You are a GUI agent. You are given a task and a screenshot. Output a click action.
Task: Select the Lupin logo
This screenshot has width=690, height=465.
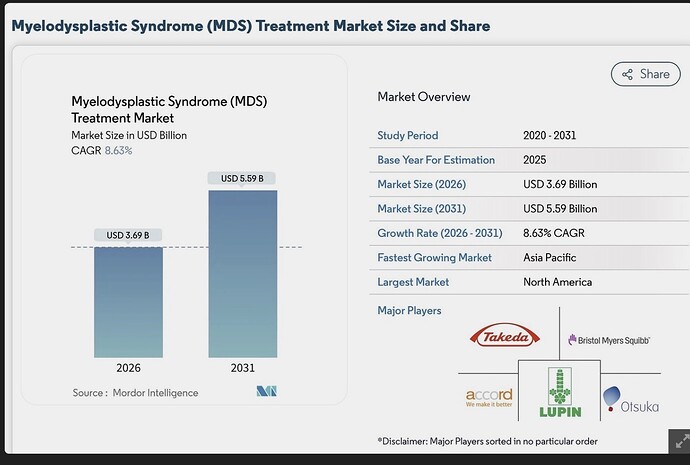click(560, 392)
